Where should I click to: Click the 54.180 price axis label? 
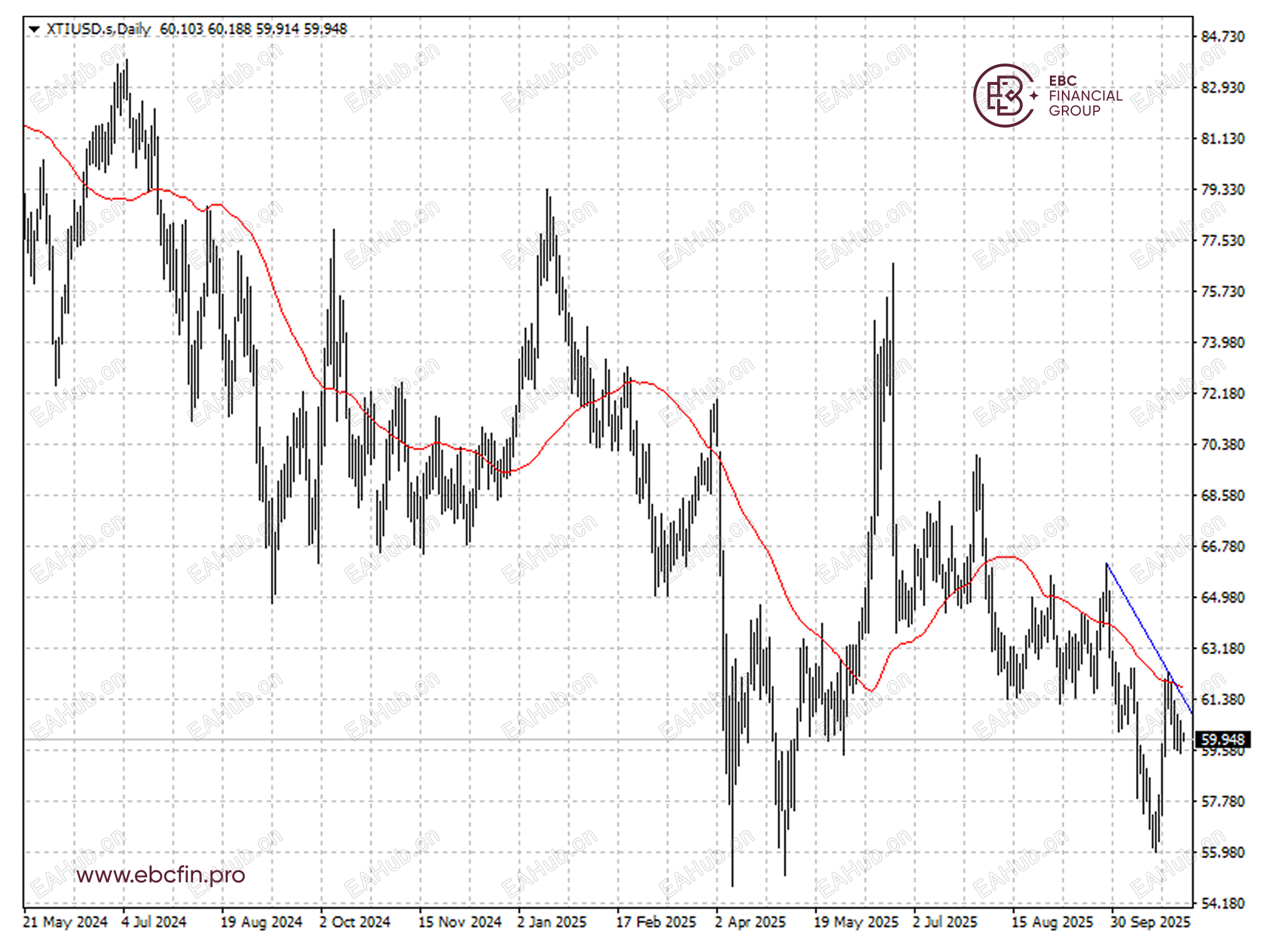click(x=1222, y=904)
